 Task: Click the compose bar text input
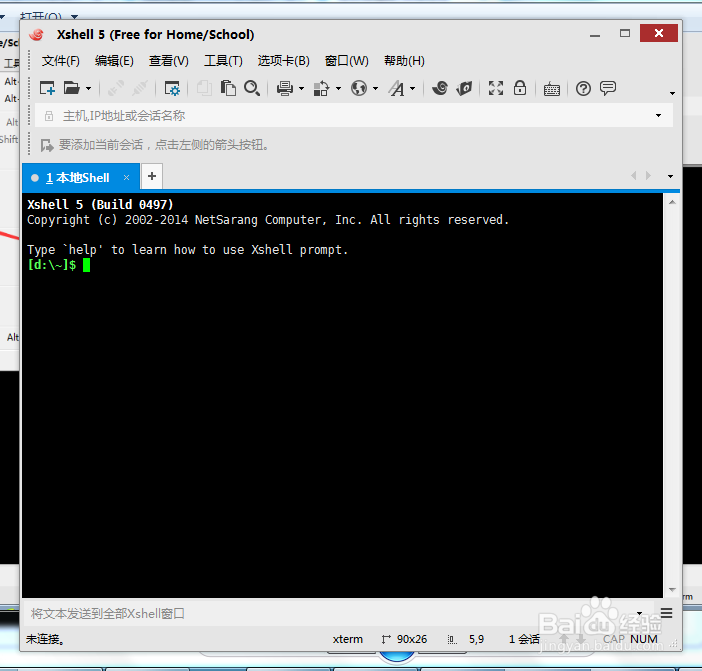329,613
